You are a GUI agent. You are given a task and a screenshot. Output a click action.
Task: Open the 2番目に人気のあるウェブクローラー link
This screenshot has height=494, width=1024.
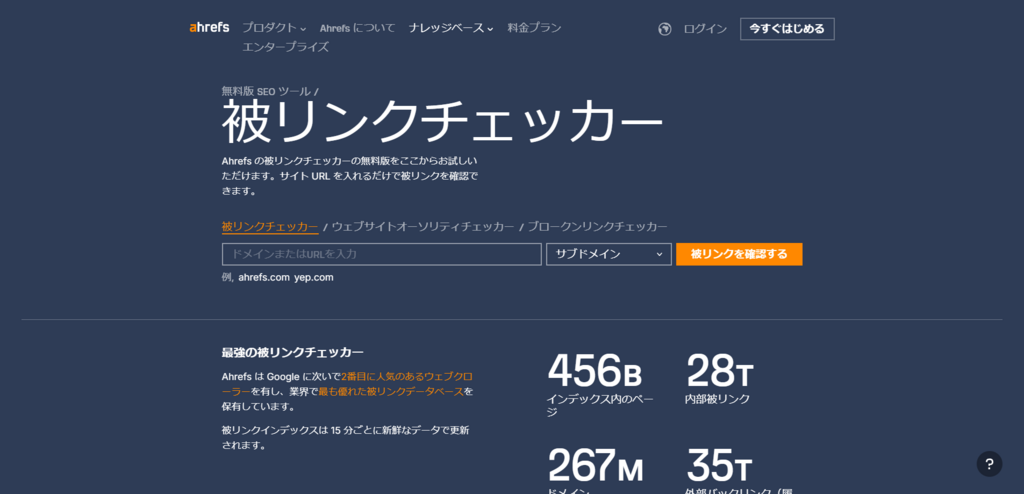[406, 376]
